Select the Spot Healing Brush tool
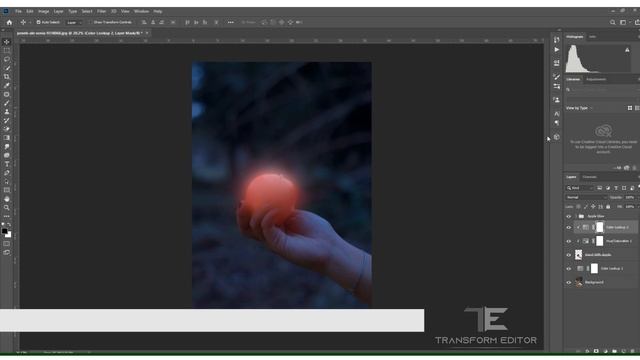 coord(7,94)
